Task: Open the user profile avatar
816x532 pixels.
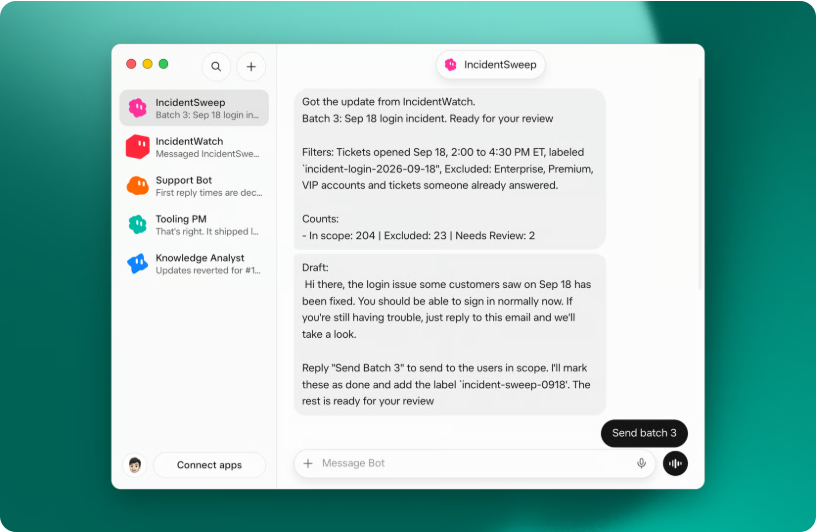Action: tap(135, 464)
